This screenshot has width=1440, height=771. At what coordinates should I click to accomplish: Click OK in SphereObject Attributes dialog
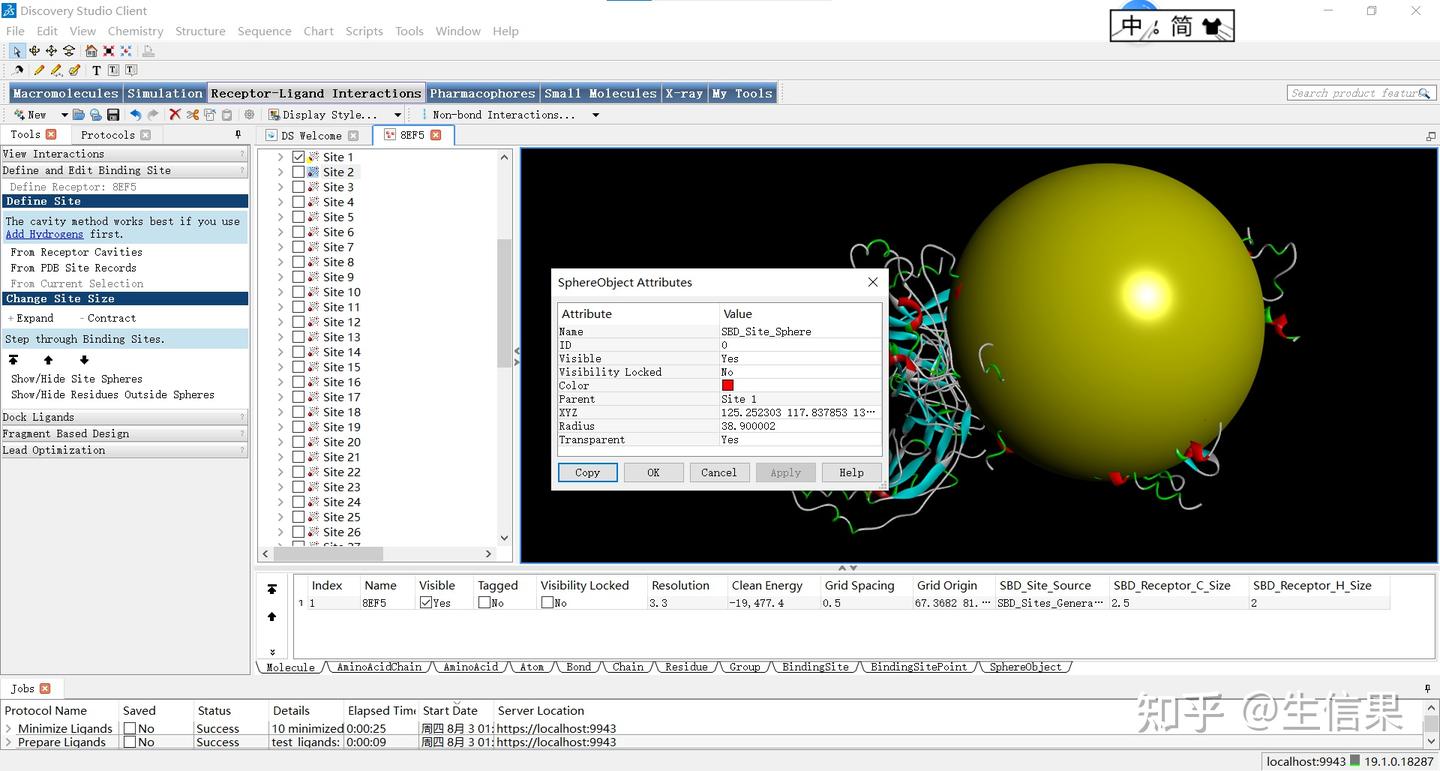(x=653, y=473)
